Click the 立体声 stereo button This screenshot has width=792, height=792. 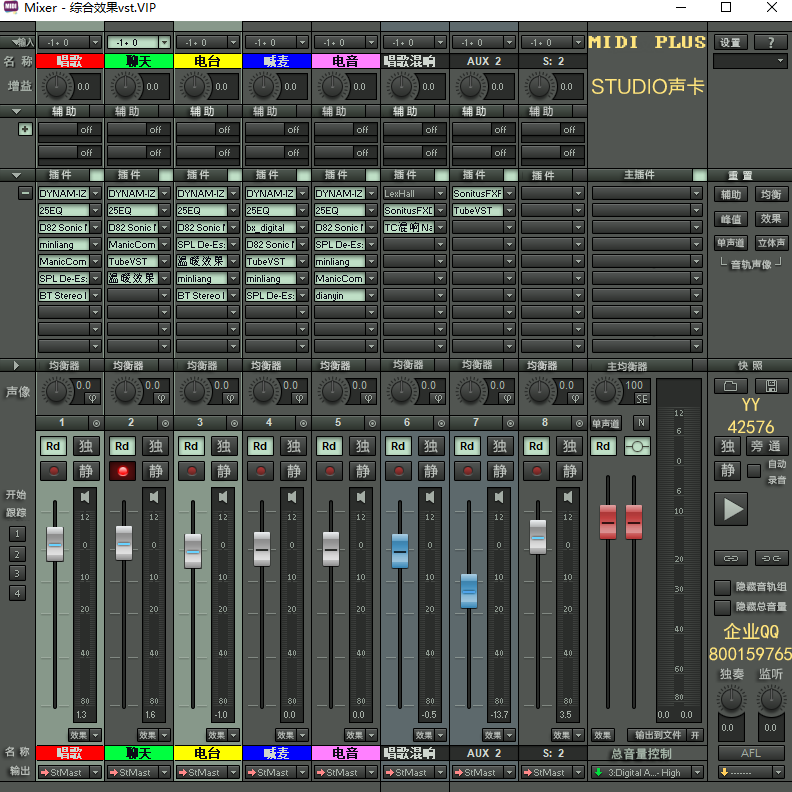click(x=771, y=243)
